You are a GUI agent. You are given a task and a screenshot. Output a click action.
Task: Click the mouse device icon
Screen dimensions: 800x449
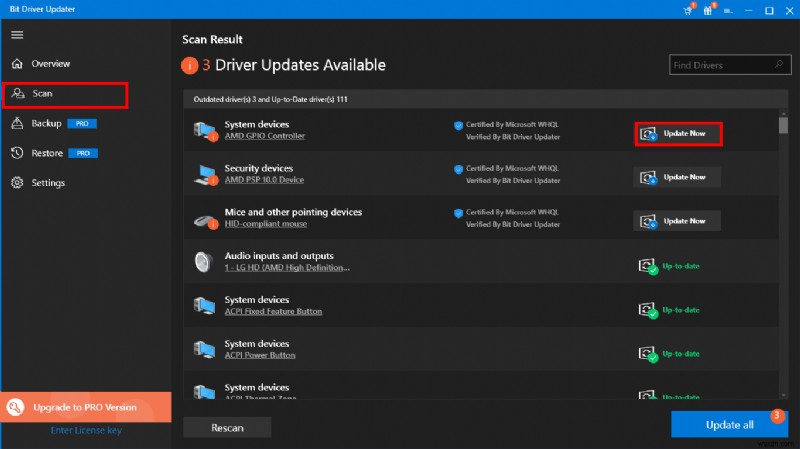click(206, 221)
